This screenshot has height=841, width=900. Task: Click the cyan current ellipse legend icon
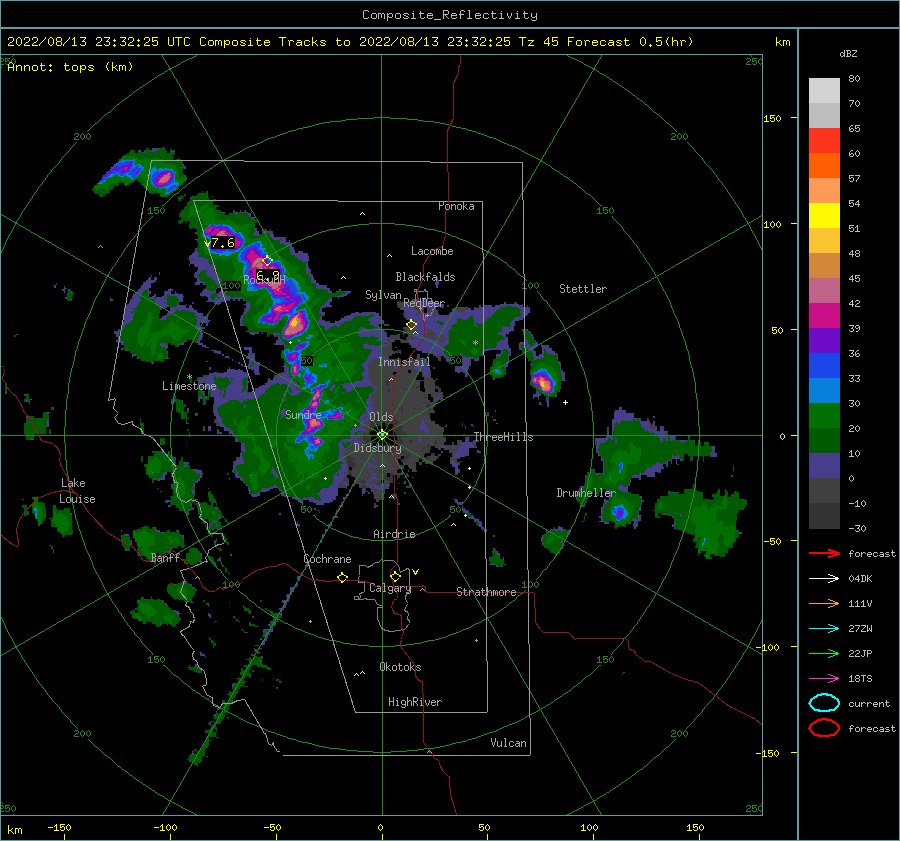(x=824, y=703)
